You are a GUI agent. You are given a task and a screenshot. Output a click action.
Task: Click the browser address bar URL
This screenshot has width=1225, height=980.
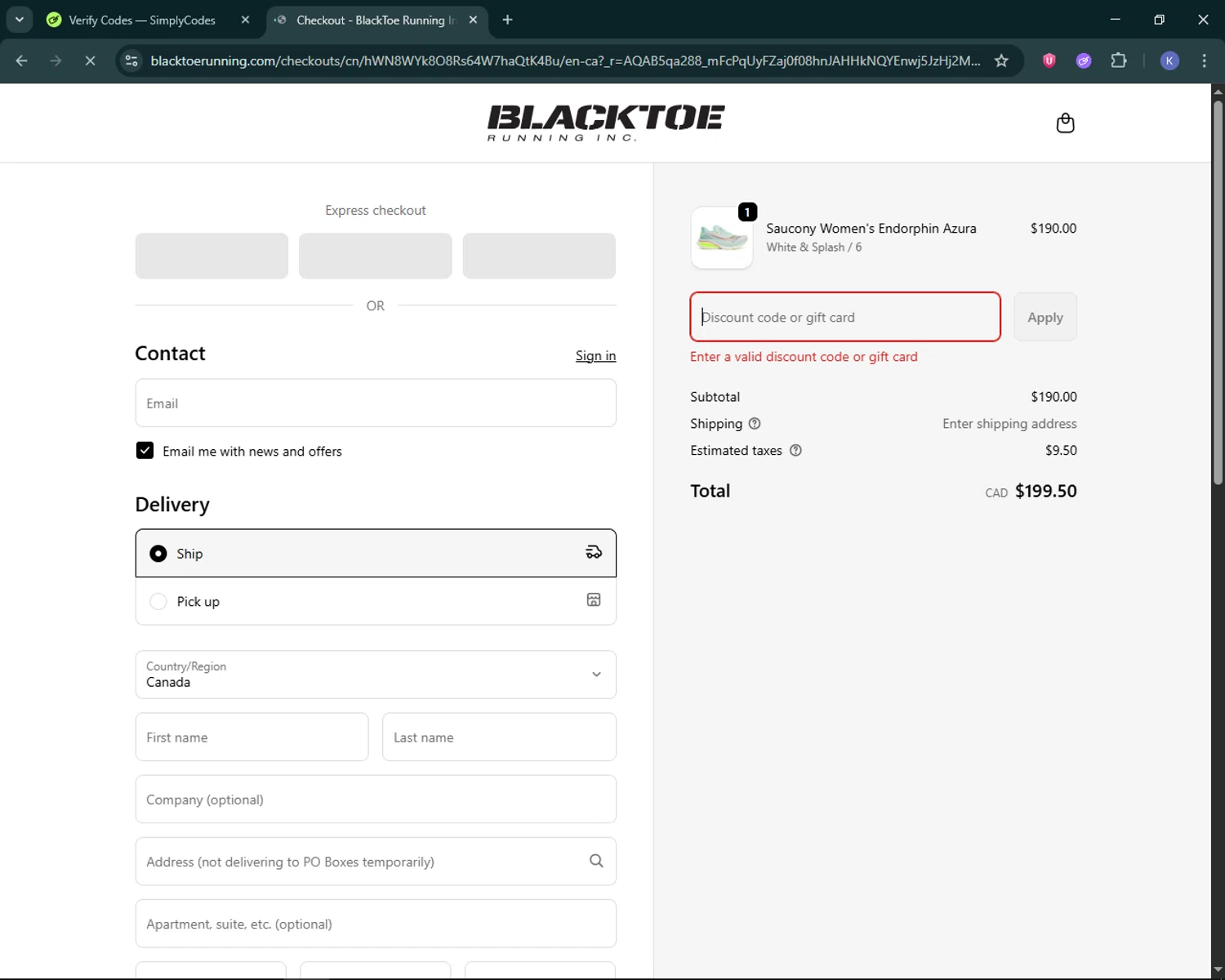pyautogui.click(x=565, y=60)
